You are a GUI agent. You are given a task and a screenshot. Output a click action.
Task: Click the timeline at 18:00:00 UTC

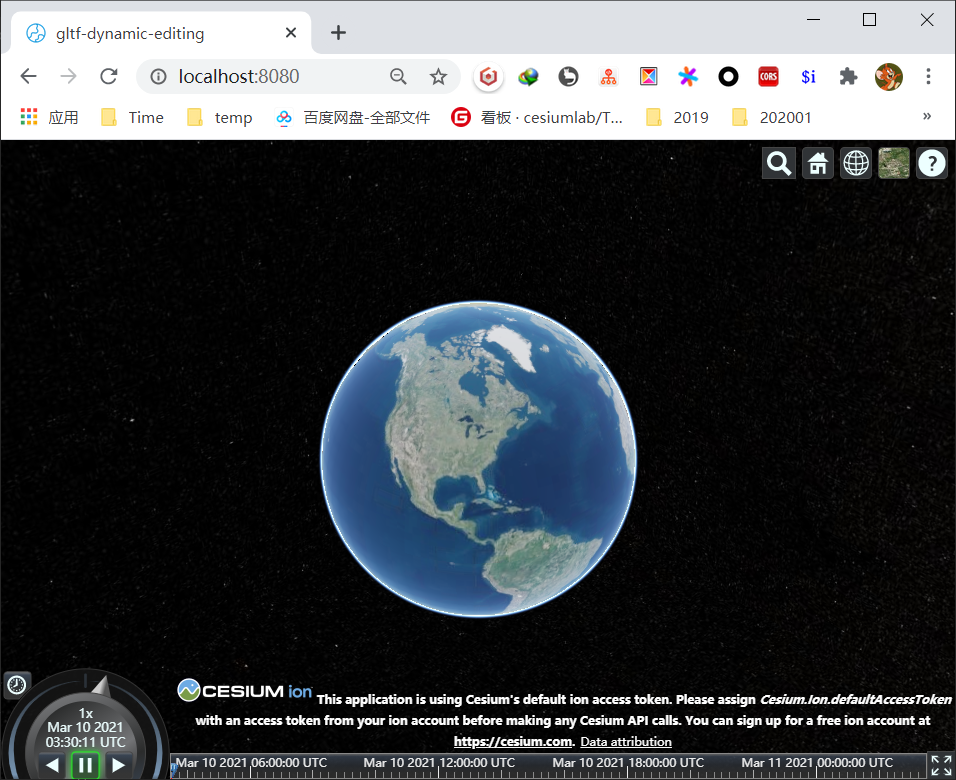[x=628, y=766]
